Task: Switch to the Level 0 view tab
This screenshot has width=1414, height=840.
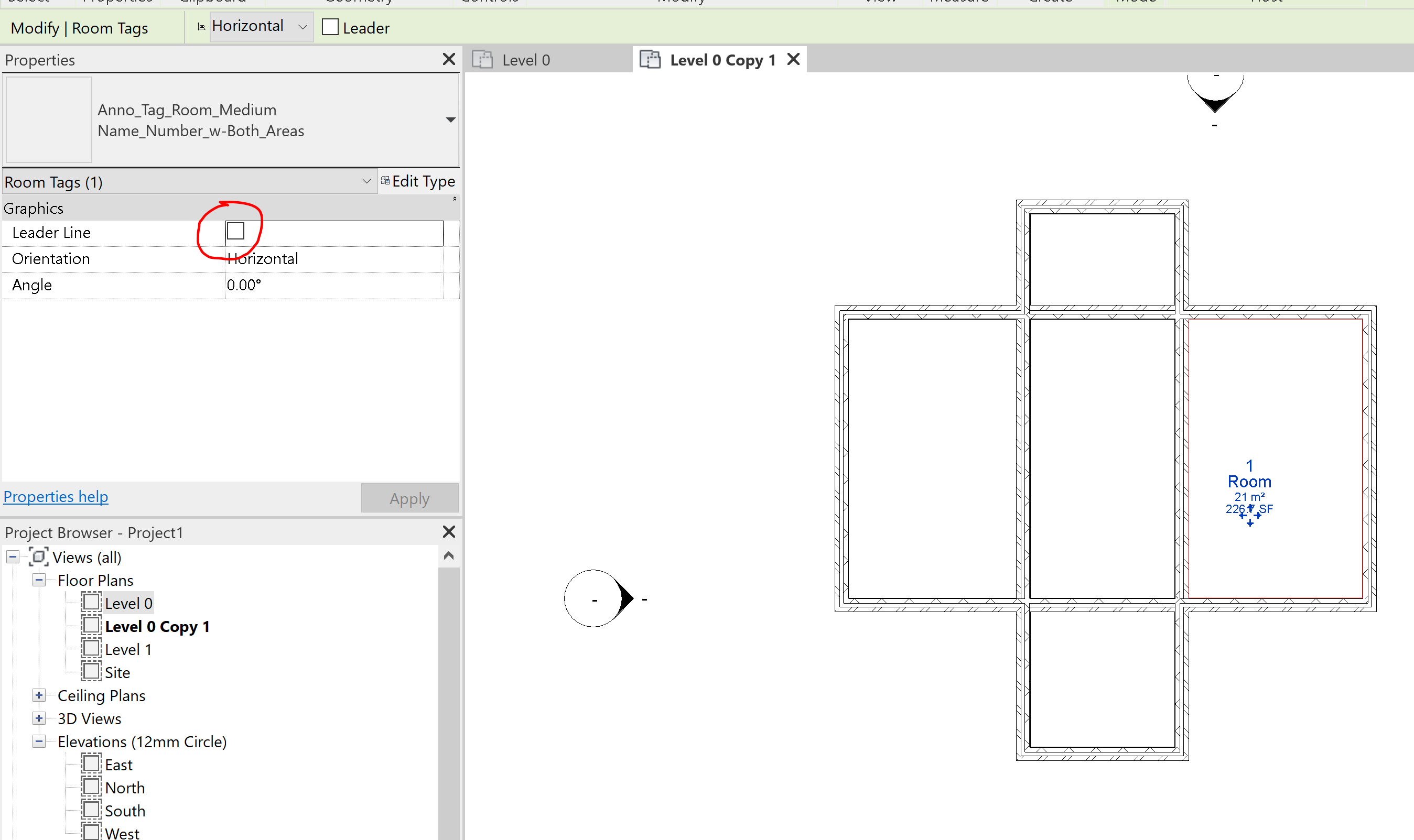Action: 548,59
